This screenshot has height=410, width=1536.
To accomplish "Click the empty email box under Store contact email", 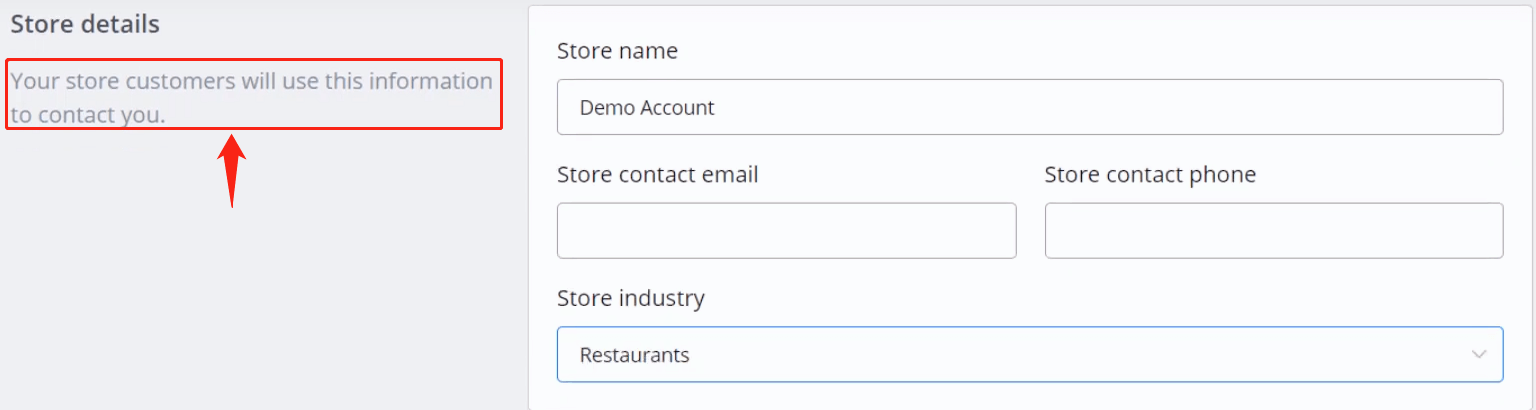I will [x=787, y=231].
